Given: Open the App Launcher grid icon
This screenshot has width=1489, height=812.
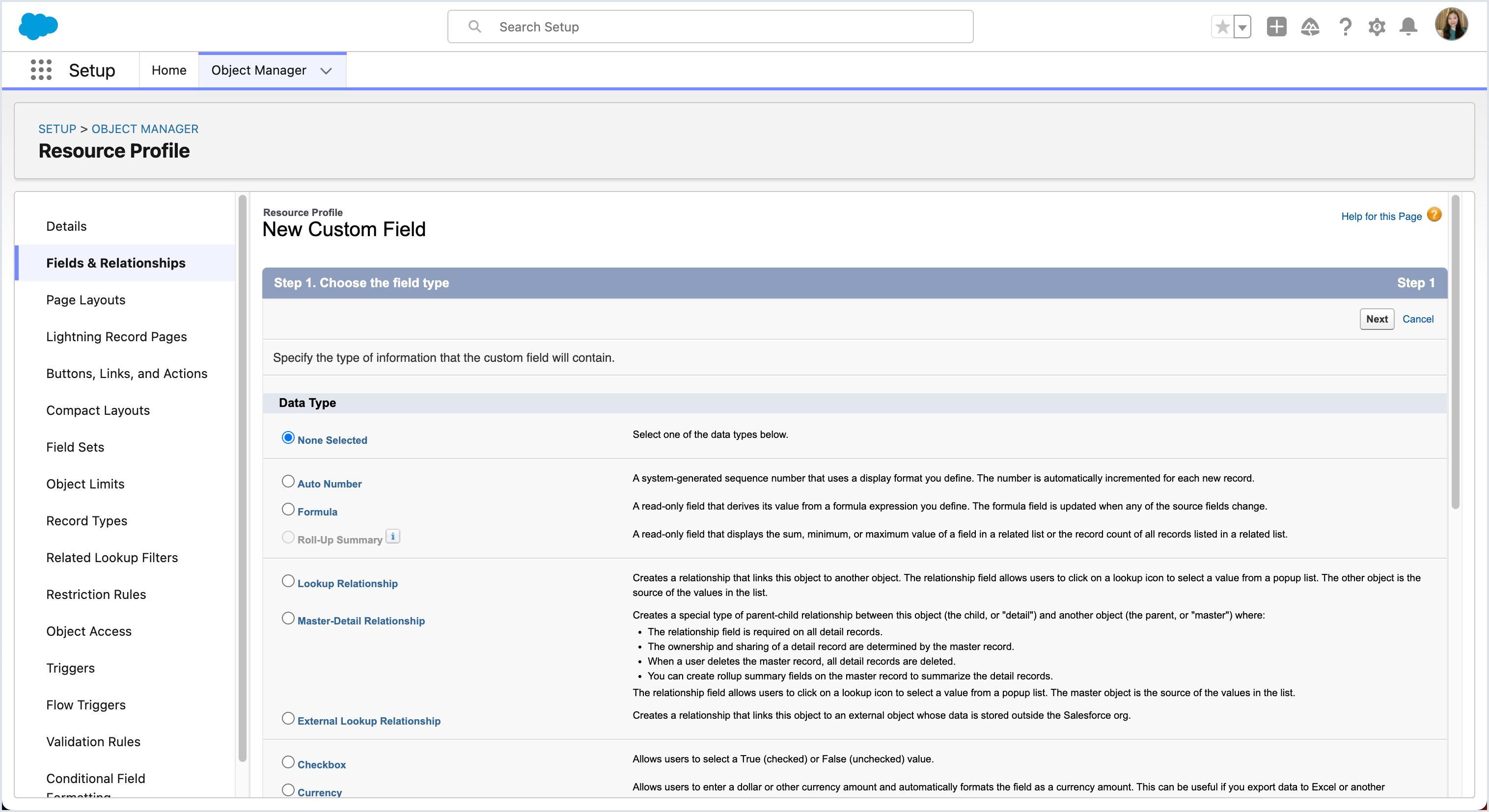Looking at the screenshot, I should coord(41,70).
